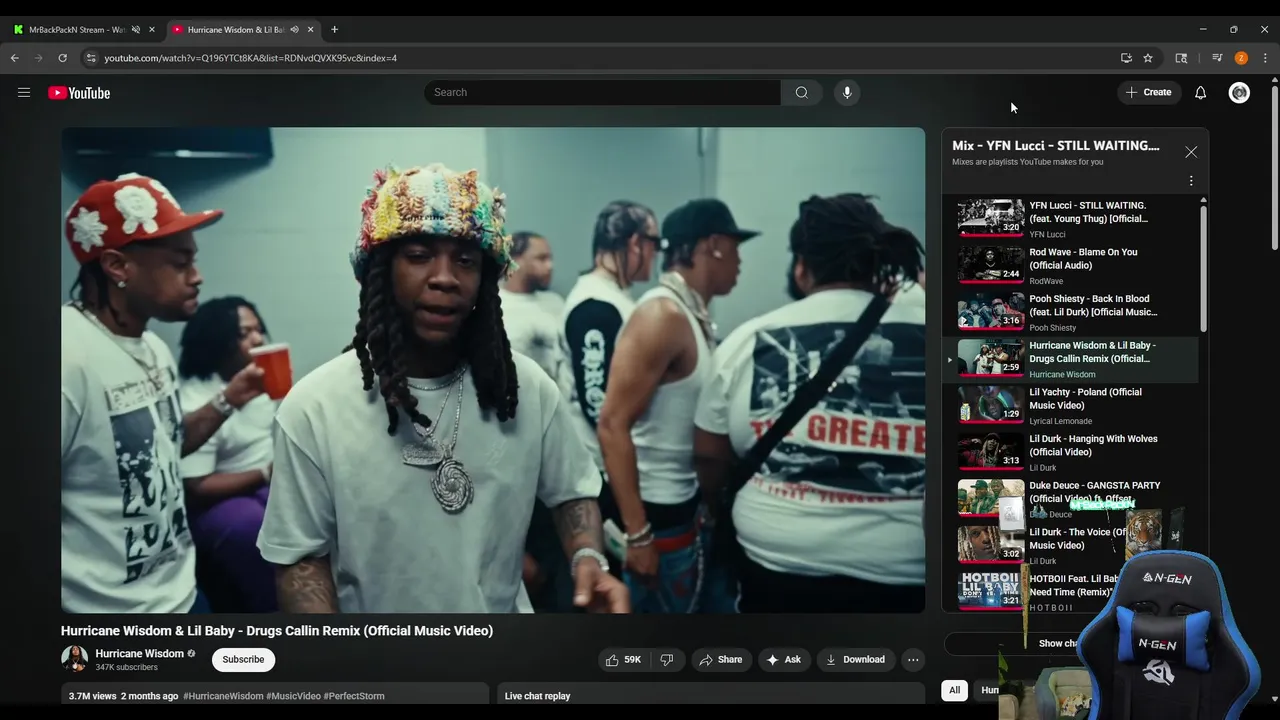Share this video
Screen dimensions: 1280x720
click(720, 659)
